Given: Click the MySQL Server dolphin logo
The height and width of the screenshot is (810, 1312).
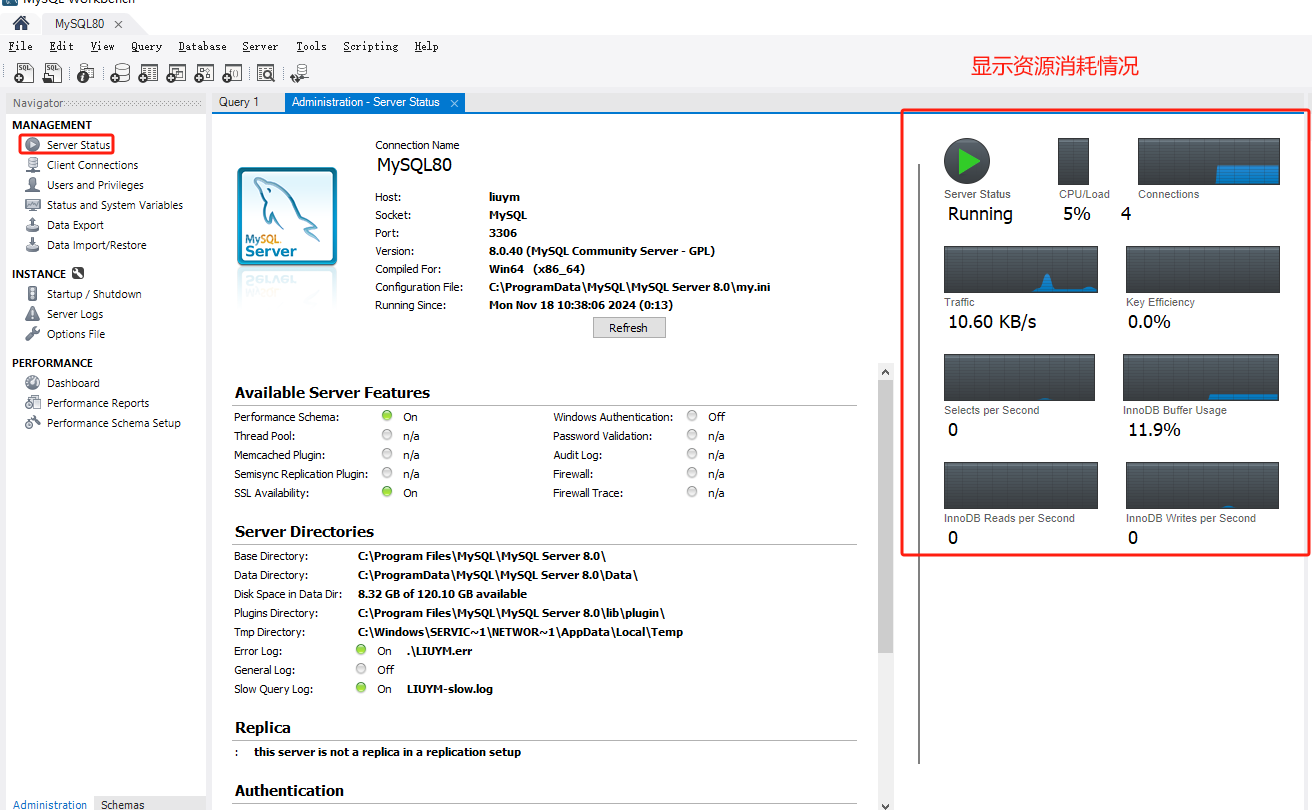Looking at the screenshot, I should point(286,217).
